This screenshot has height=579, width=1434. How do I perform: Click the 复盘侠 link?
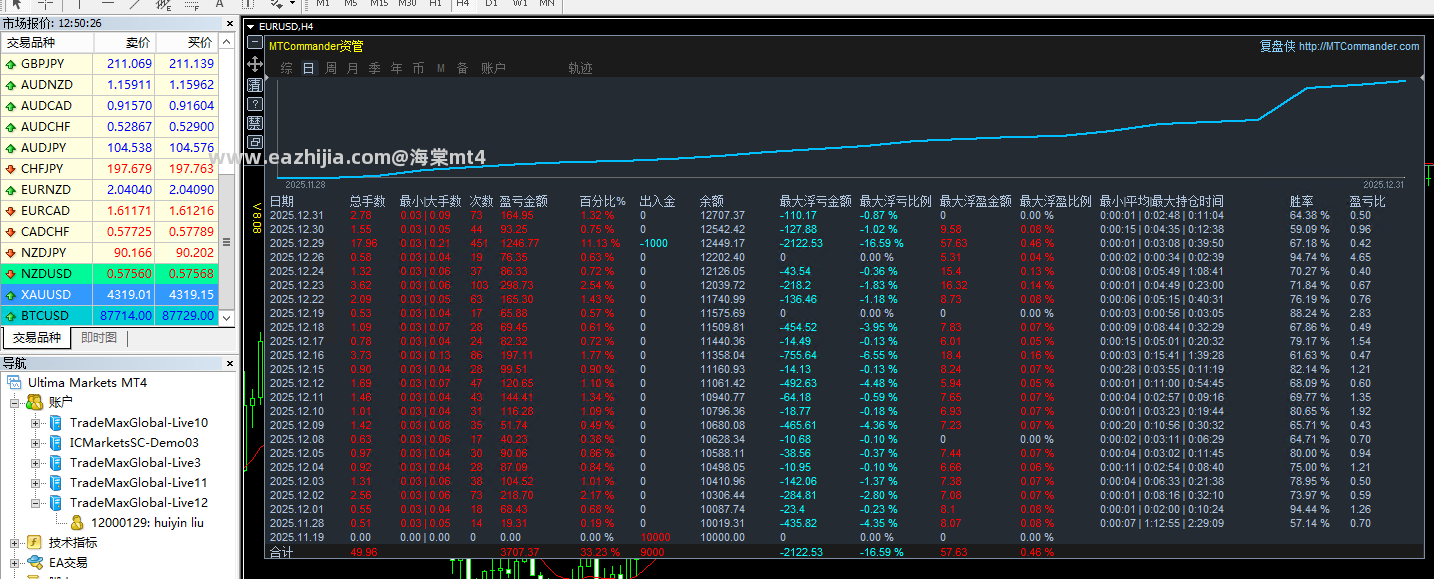click(x=1277, y=46)
